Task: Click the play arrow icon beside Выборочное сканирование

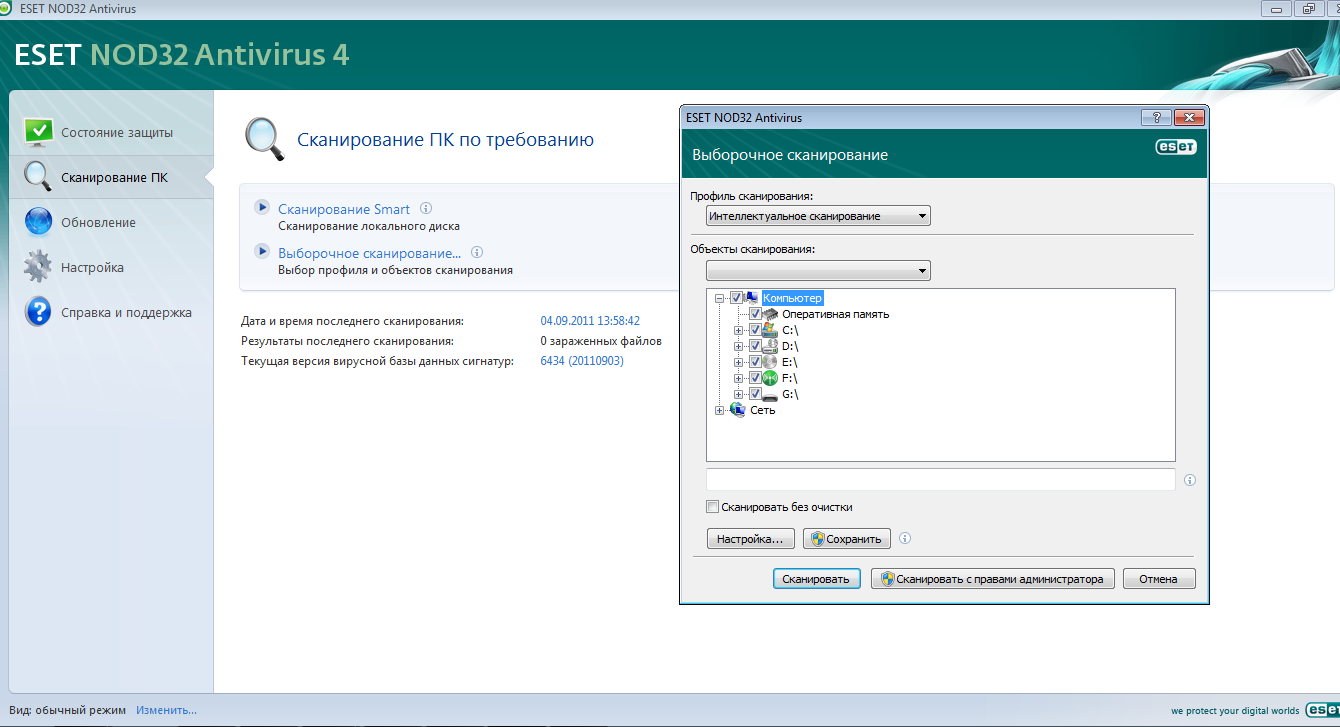Action: [x=262, y=251]
